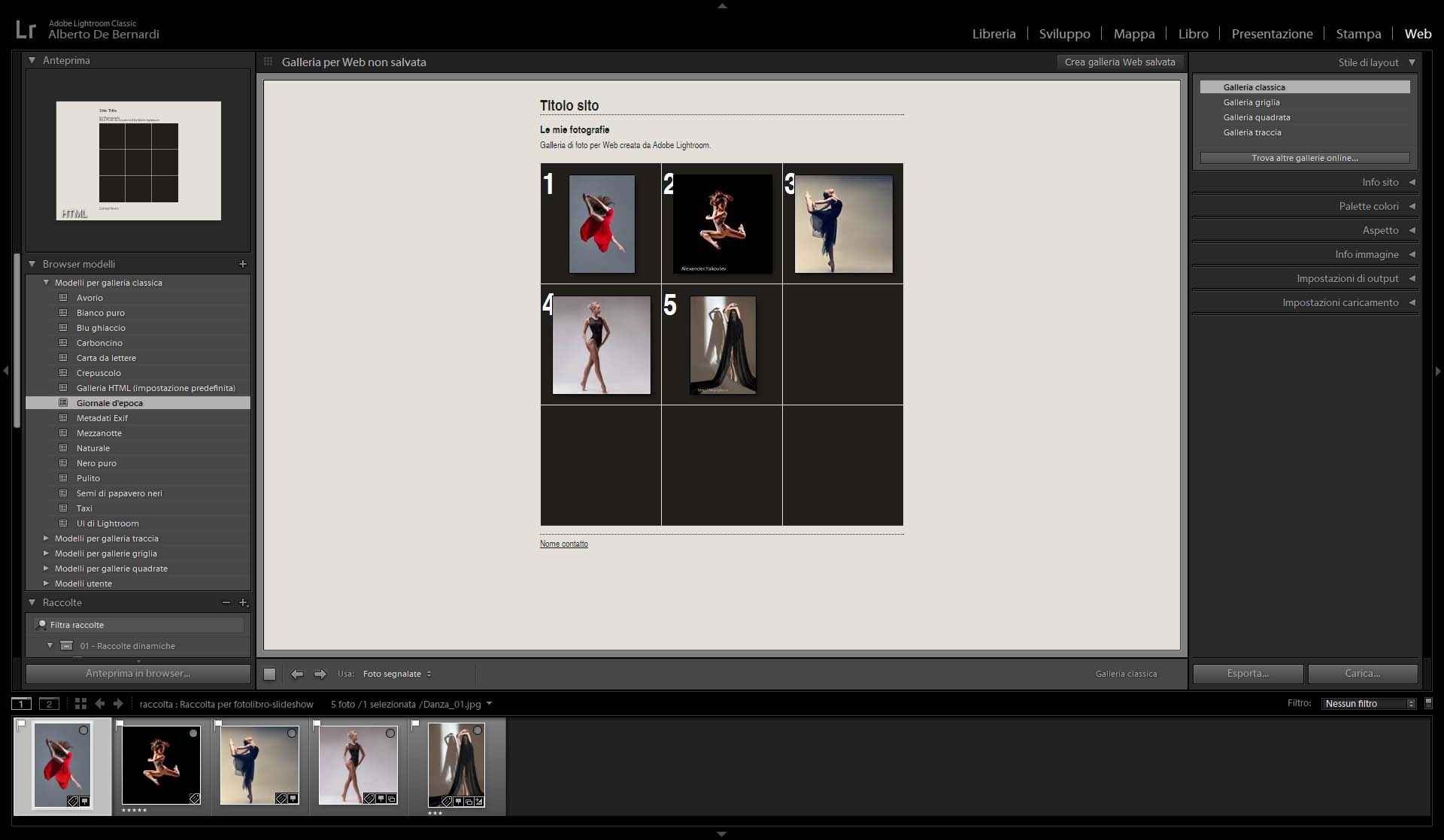
Task: Click the Esporta button
Action: 1248,673
